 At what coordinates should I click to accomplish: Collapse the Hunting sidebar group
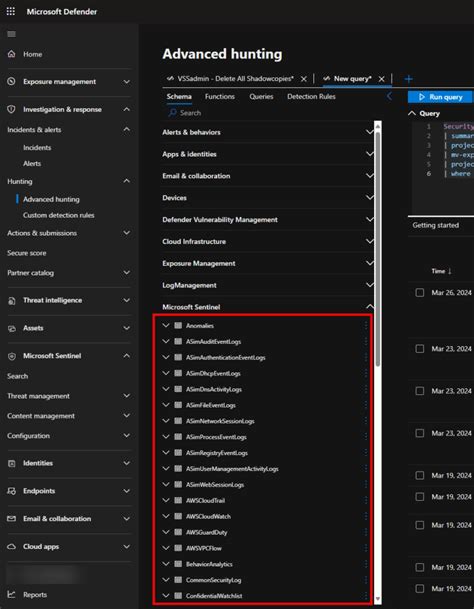click(127, 181)
